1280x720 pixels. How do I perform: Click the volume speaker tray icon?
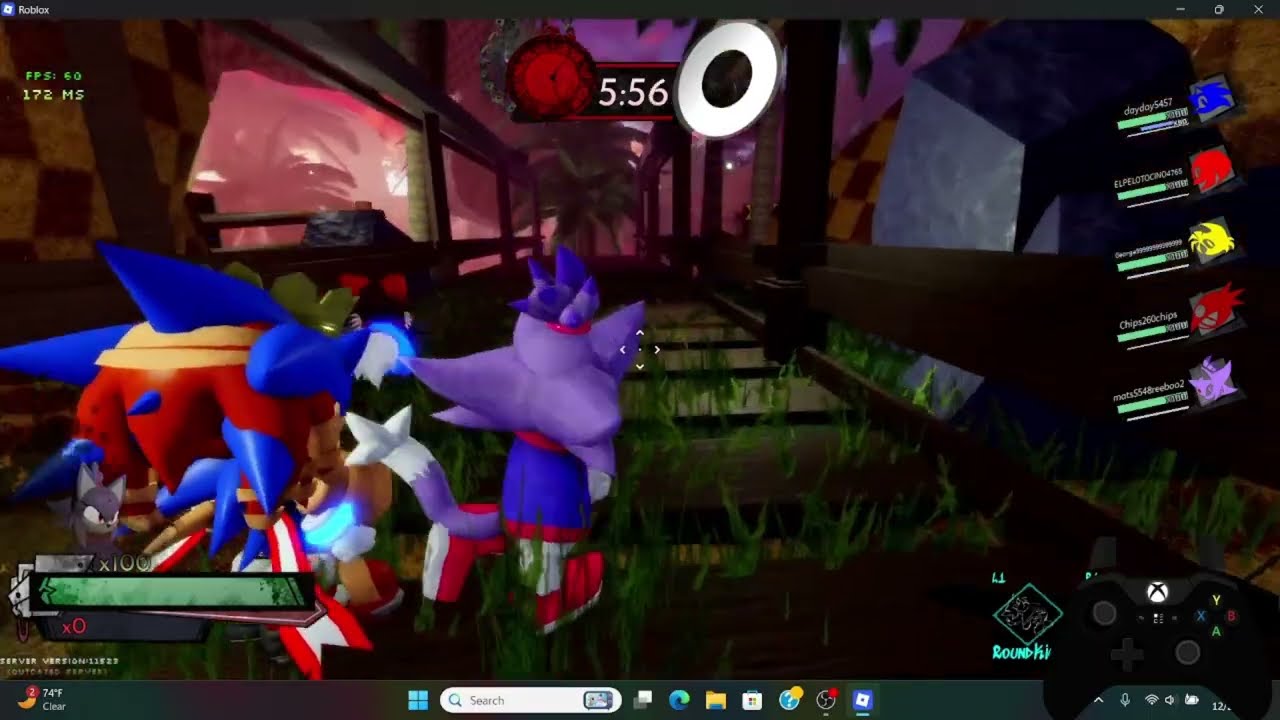coord(1170,700)
